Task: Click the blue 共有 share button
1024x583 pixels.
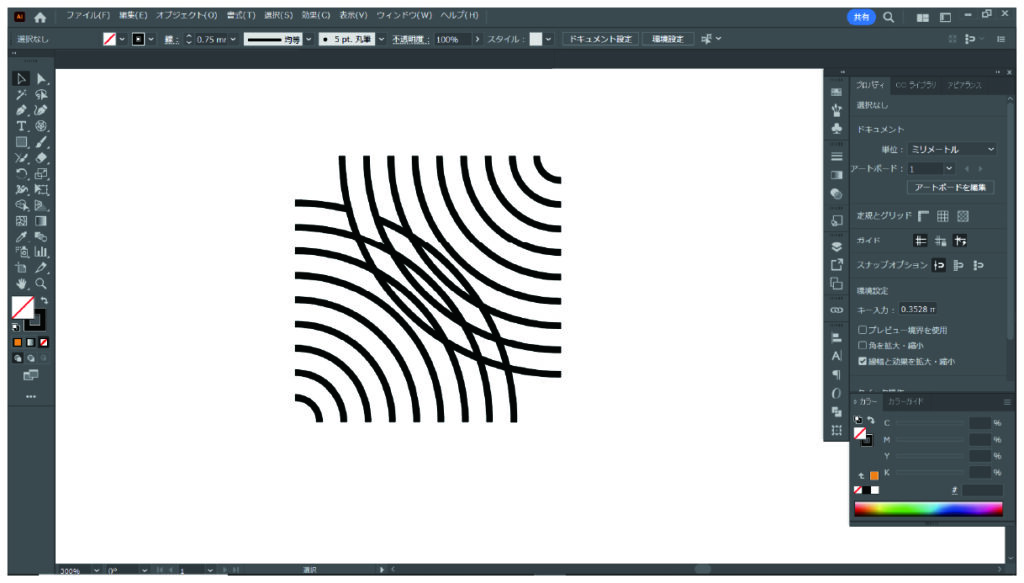Action: coord(861,18)
